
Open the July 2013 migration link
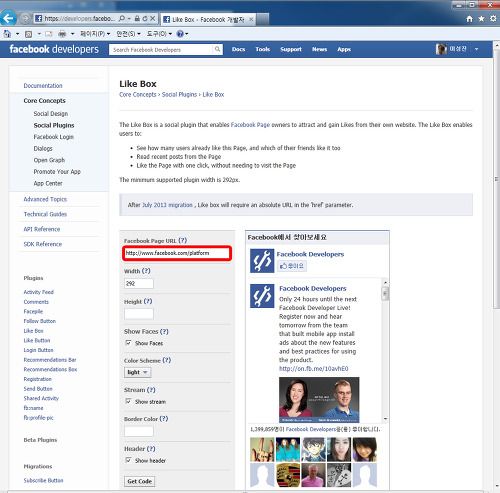coord(168,205)
